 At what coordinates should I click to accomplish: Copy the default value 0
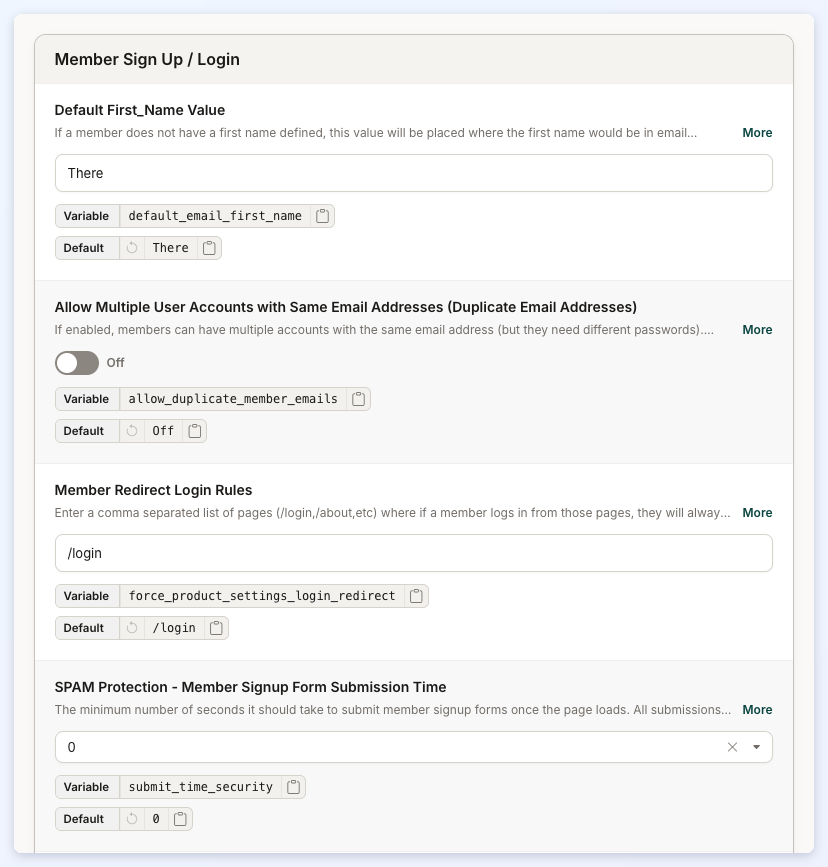(180, 819)
